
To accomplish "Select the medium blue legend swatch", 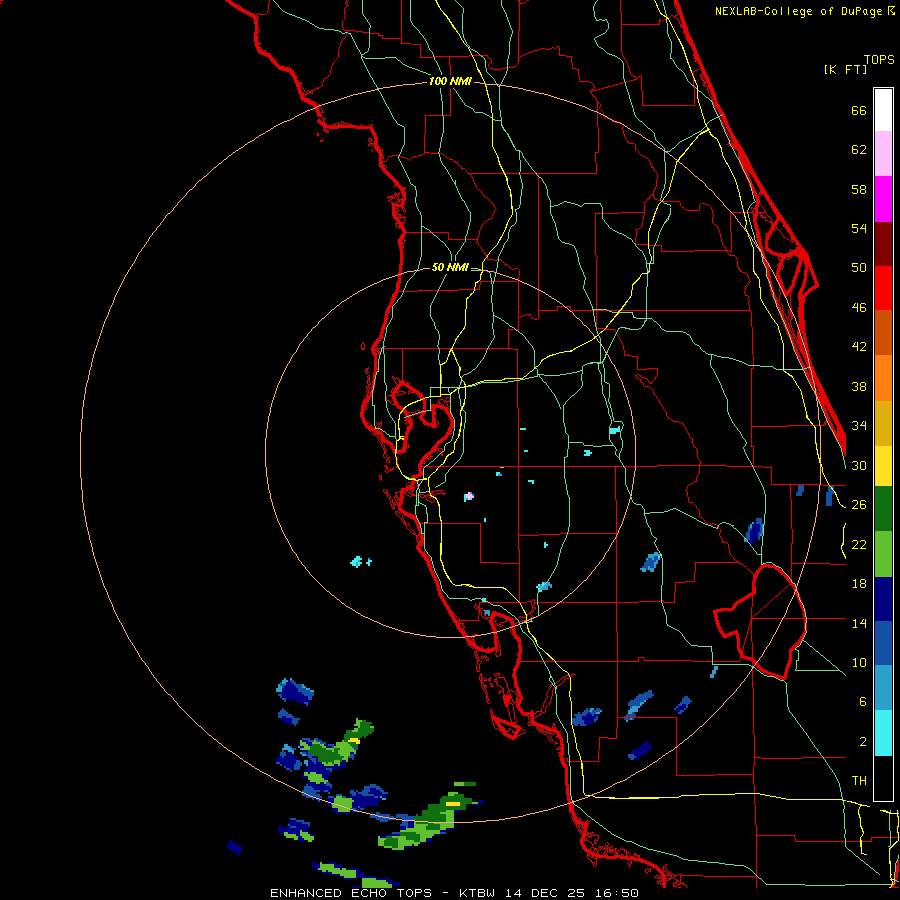I will [883, 643].
